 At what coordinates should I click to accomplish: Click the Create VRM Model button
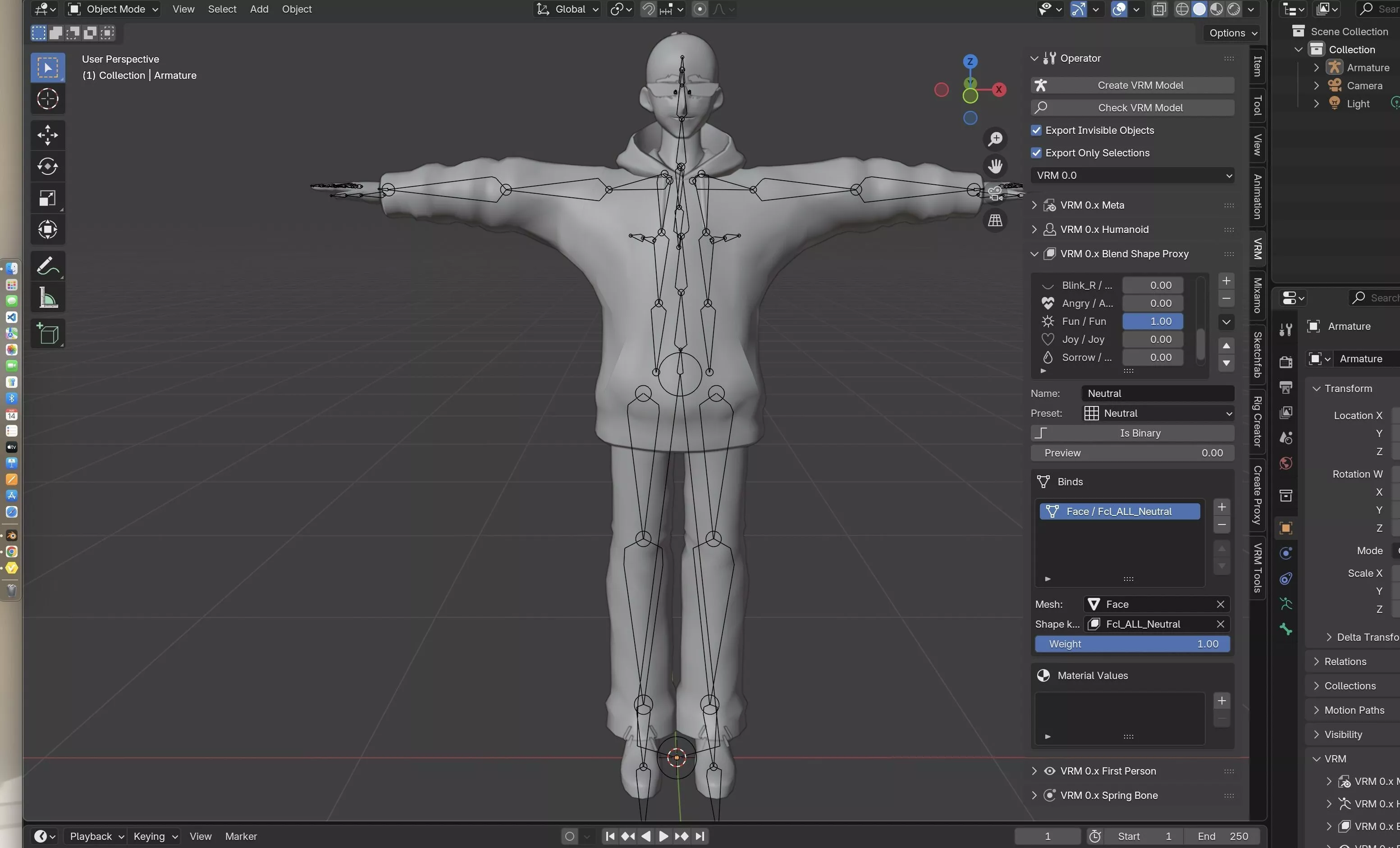click(1132, 85)
